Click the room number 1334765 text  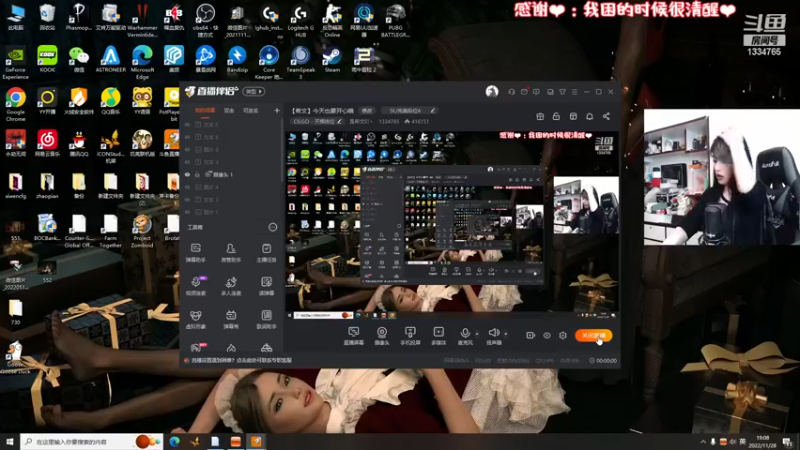(388, 121)
